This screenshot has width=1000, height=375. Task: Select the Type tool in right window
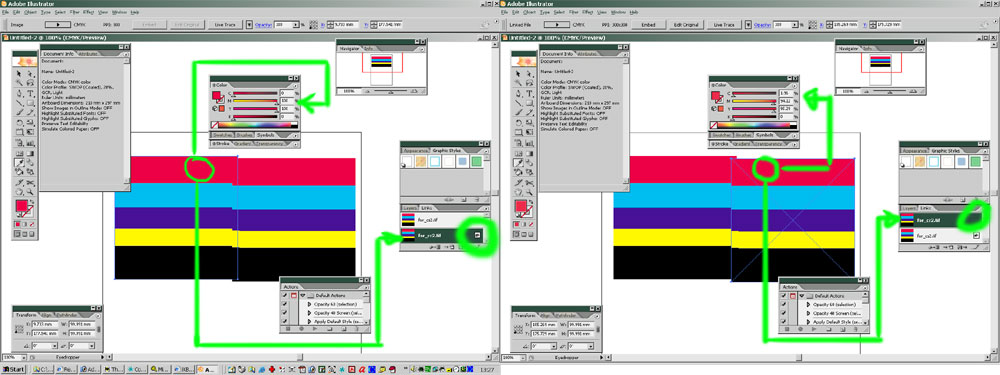point(529,93)
